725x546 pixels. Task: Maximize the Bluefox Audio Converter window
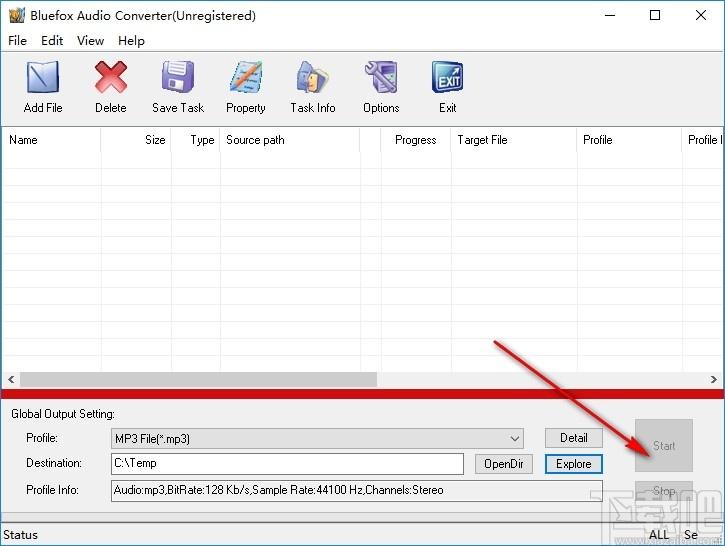(655, 15)
